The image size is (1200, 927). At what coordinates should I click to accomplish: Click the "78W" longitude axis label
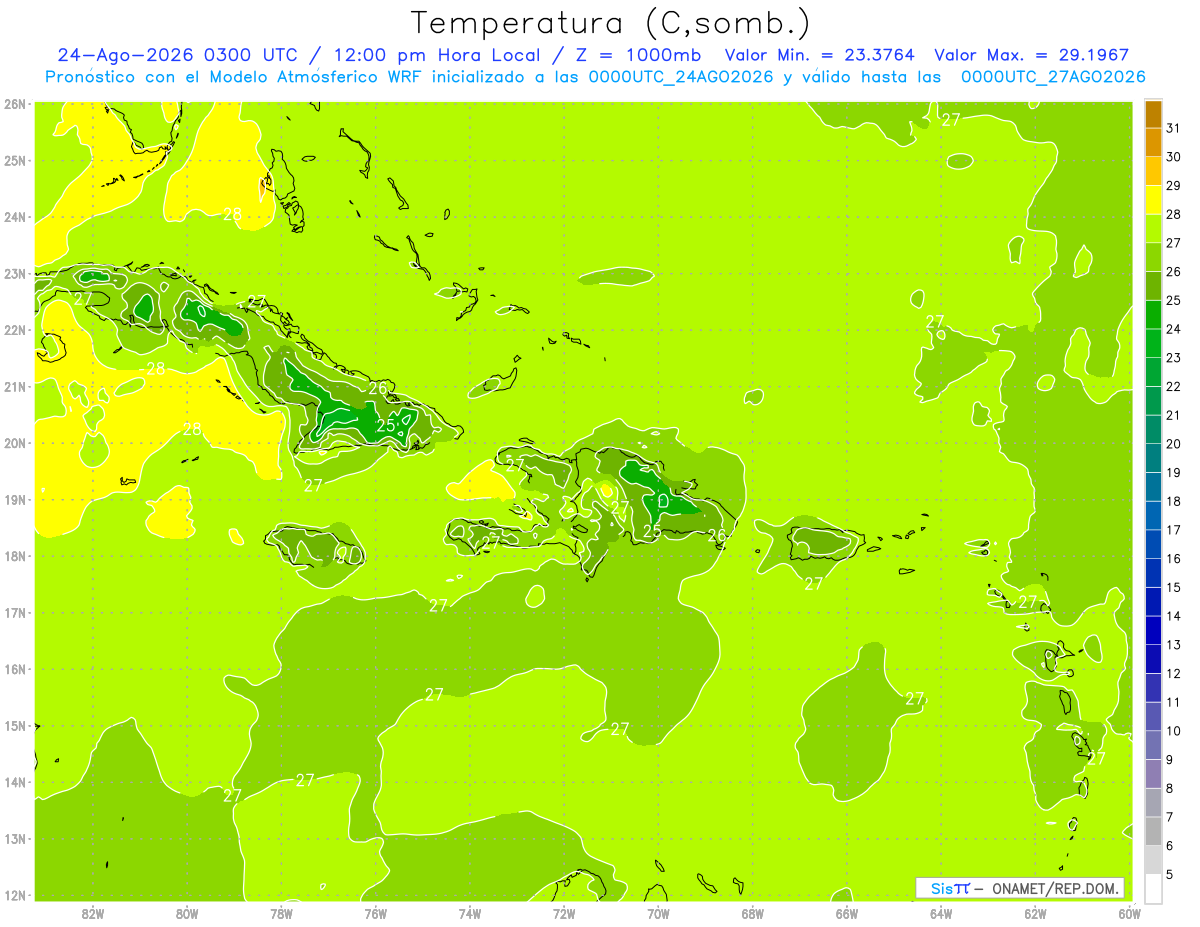coord(281,913)
